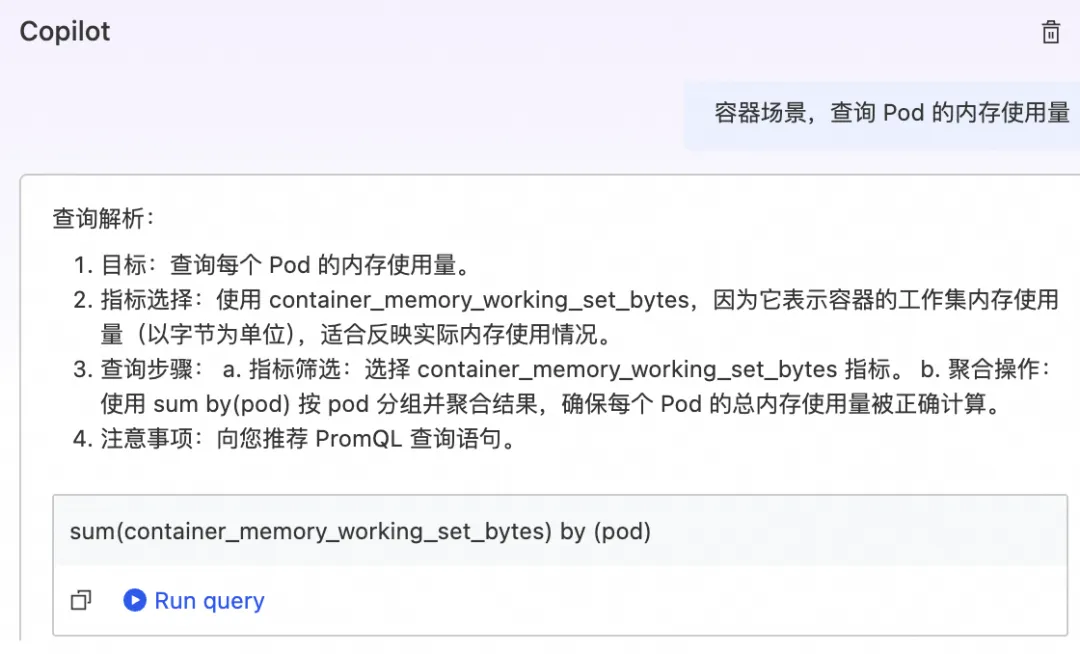Viewport: 1080px width, 654px height.
Task: Click the 查询解析 heading
Action: click(x=103, y=219)
